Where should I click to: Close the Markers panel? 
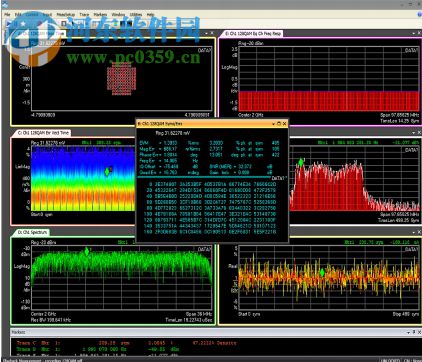[x=419, y=332]
